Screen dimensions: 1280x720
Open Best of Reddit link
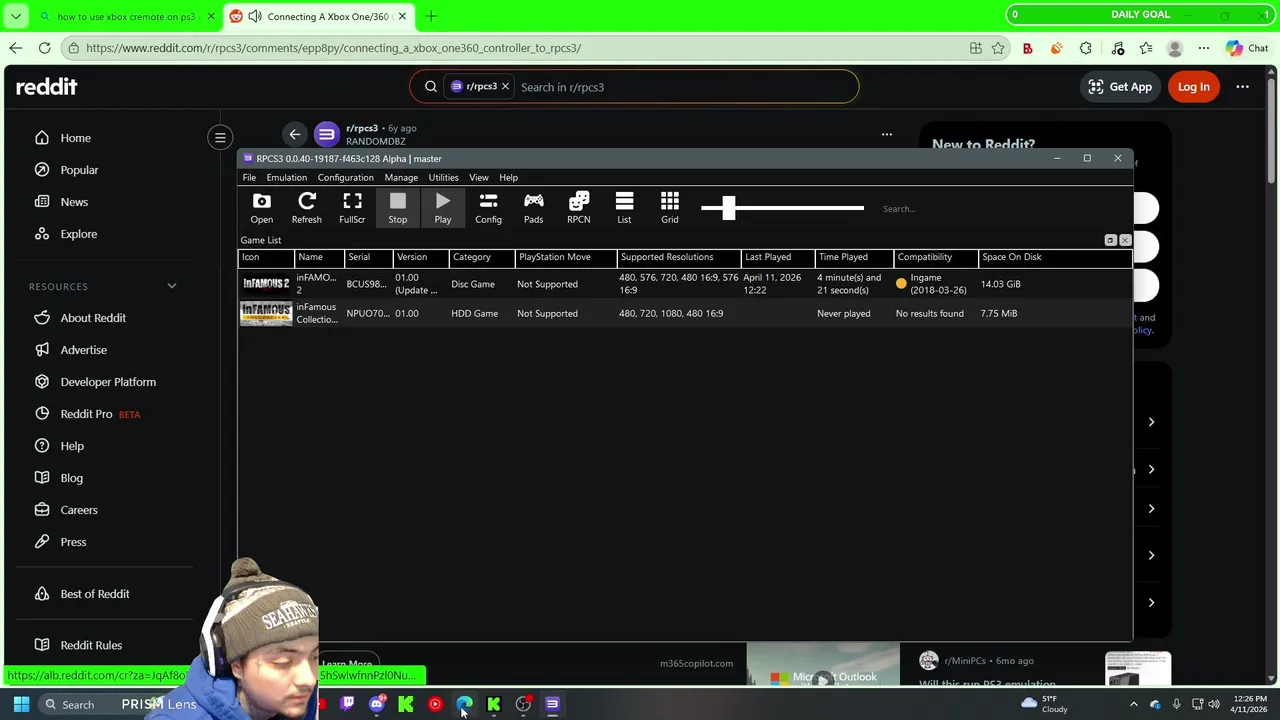95,594
